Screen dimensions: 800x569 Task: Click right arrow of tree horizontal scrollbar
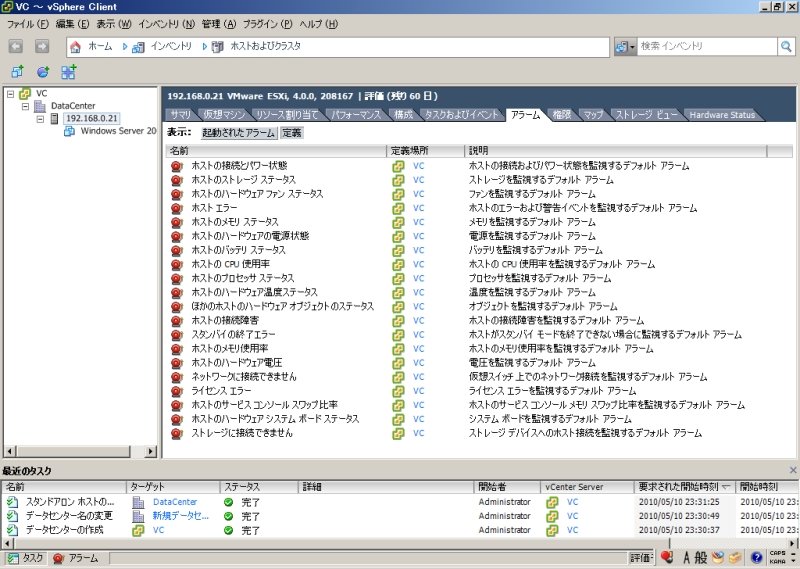click(x=150, y=452)
